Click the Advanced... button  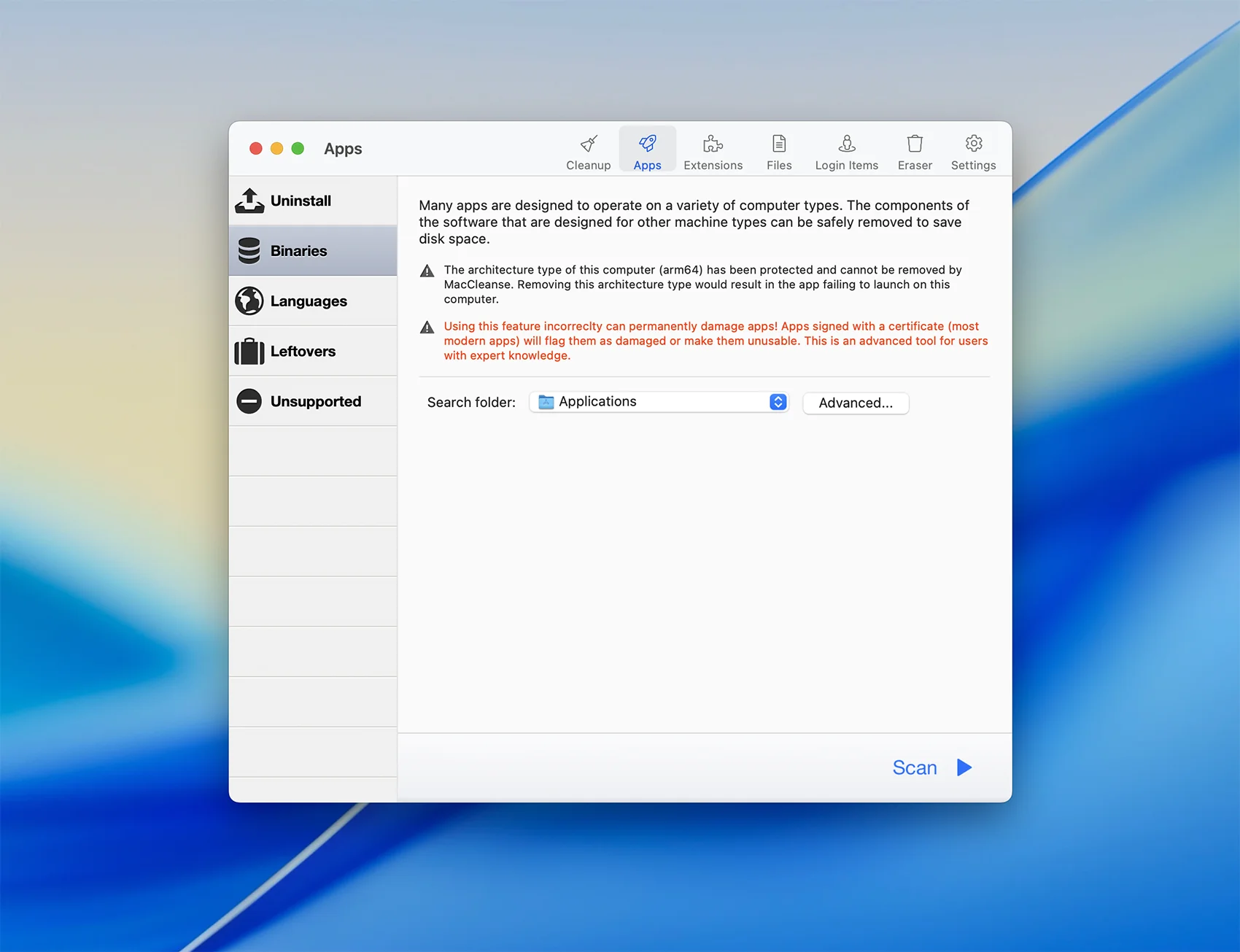pyautogui.click(x=856, y=403)
